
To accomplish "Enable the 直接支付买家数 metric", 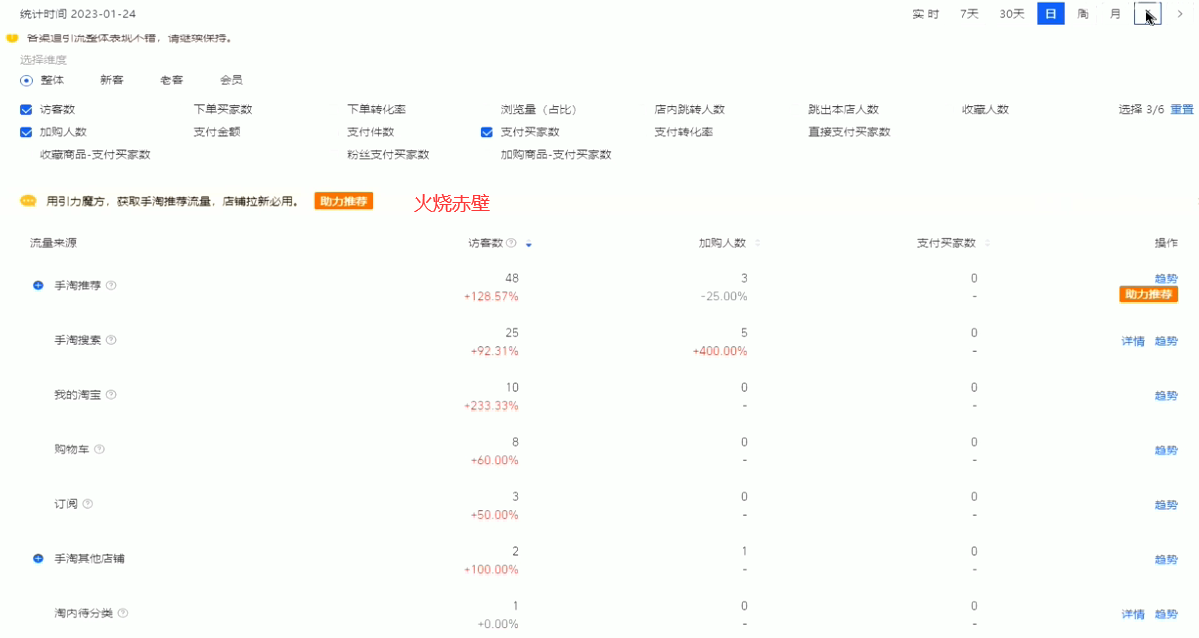I will 850,132.
